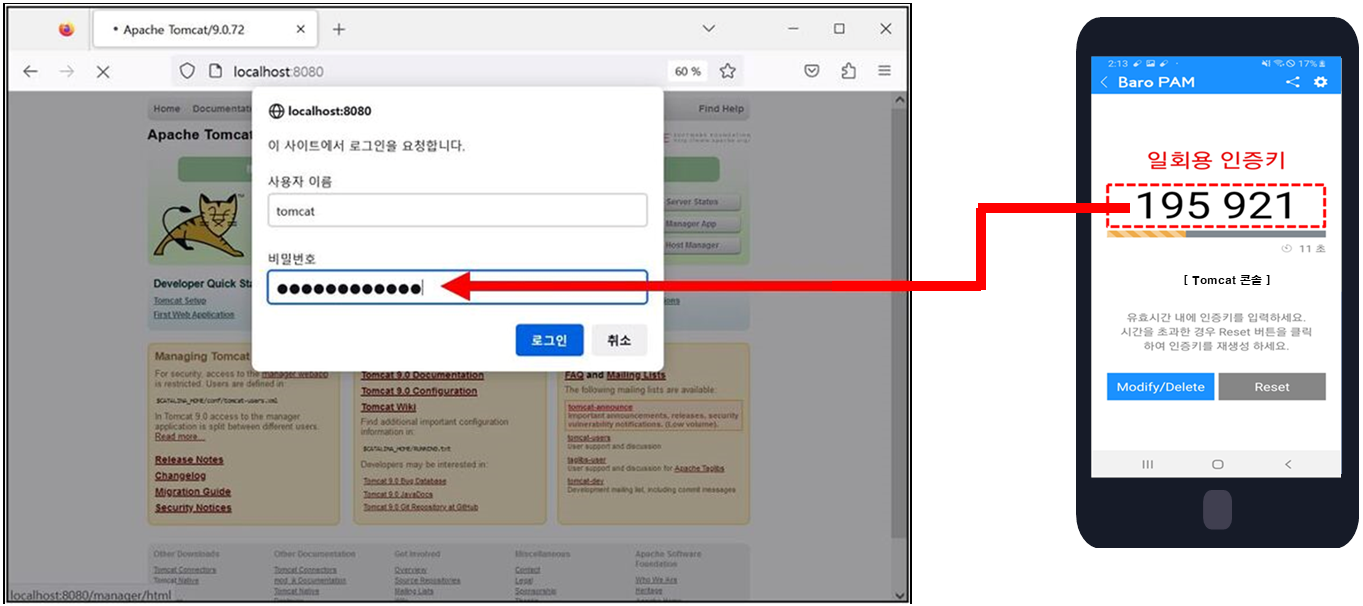Click the Home link in Tomcat nav
Screen dimensions: 1363x606
point(167,109)
